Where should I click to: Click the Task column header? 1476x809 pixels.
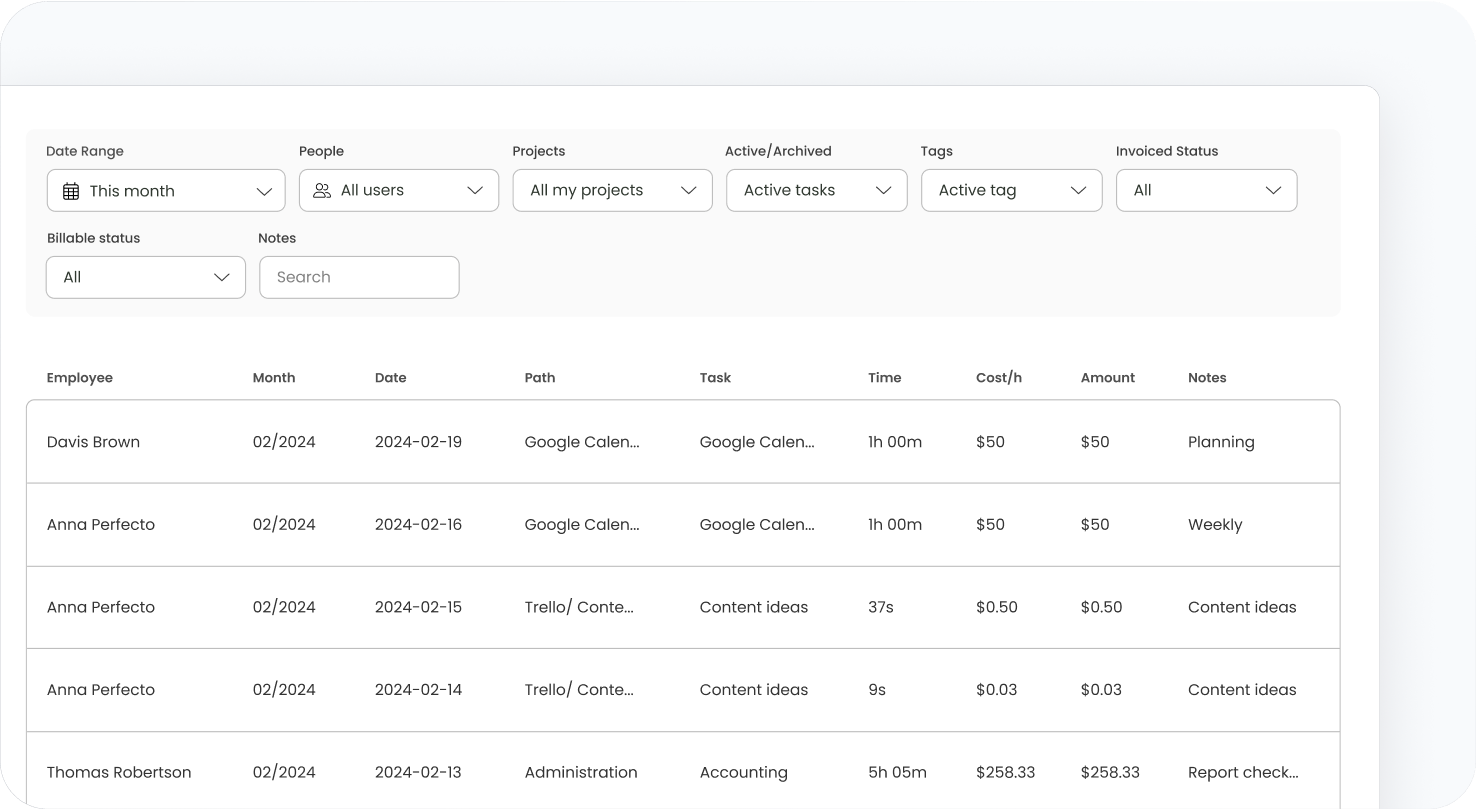click(x=715, y=378)
